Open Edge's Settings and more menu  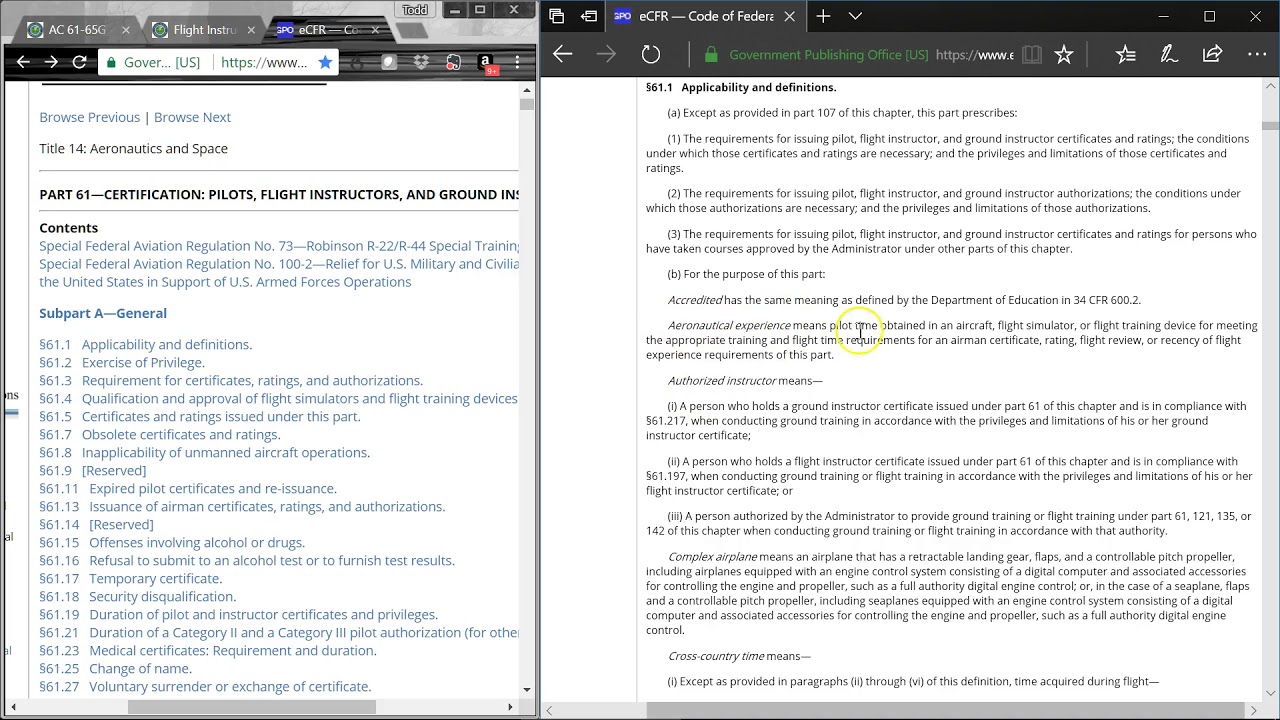click(1255, 55)
